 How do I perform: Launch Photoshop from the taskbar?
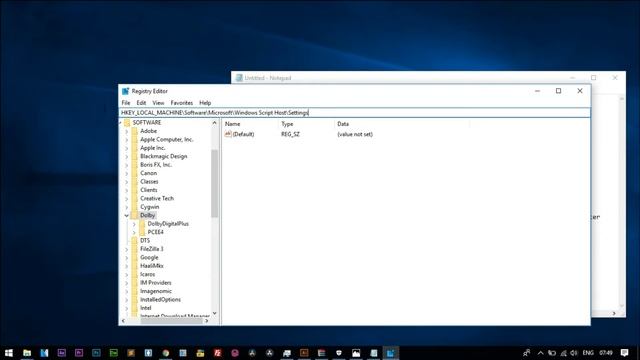[x=96, y=353]
